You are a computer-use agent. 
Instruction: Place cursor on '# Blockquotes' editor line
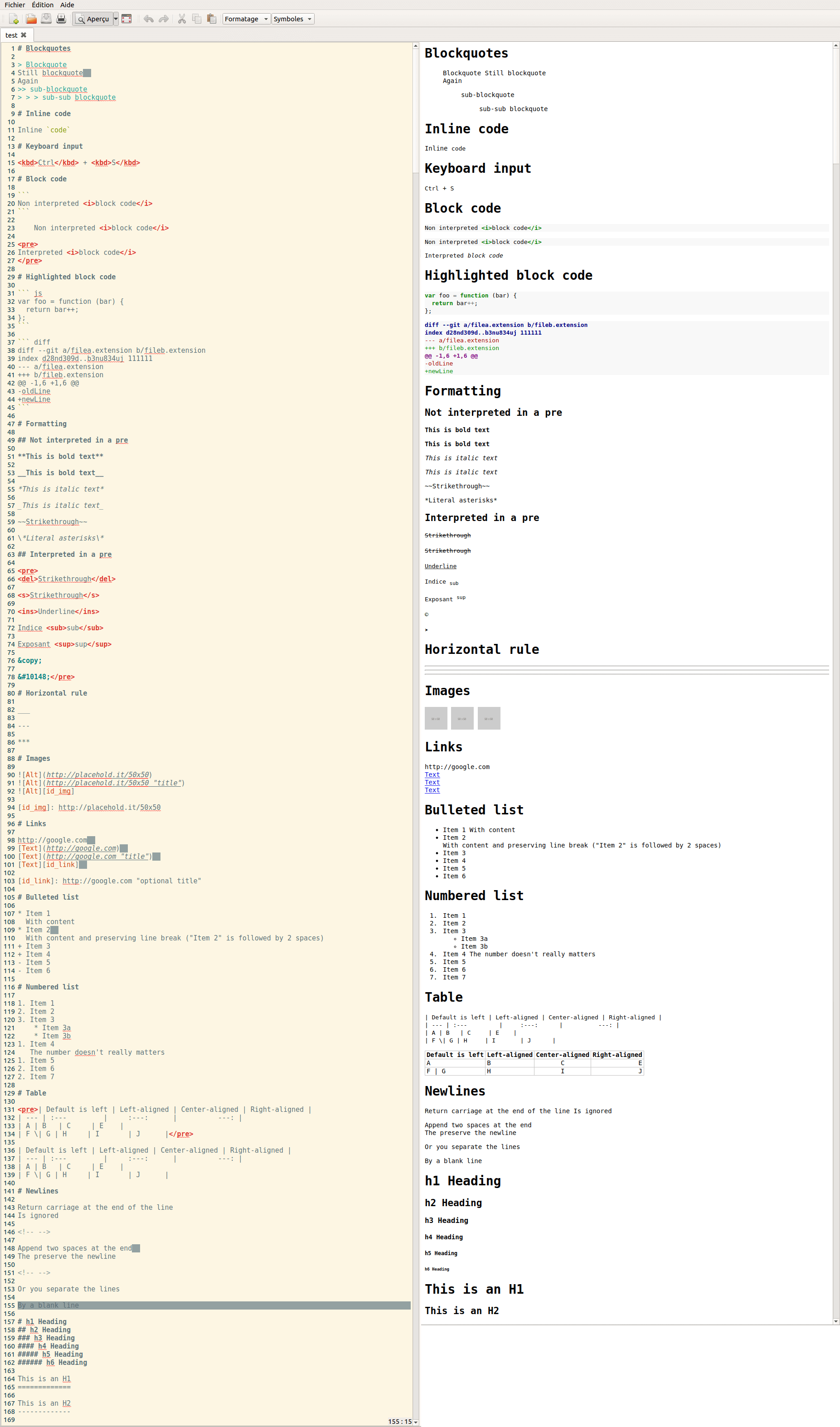44,49
